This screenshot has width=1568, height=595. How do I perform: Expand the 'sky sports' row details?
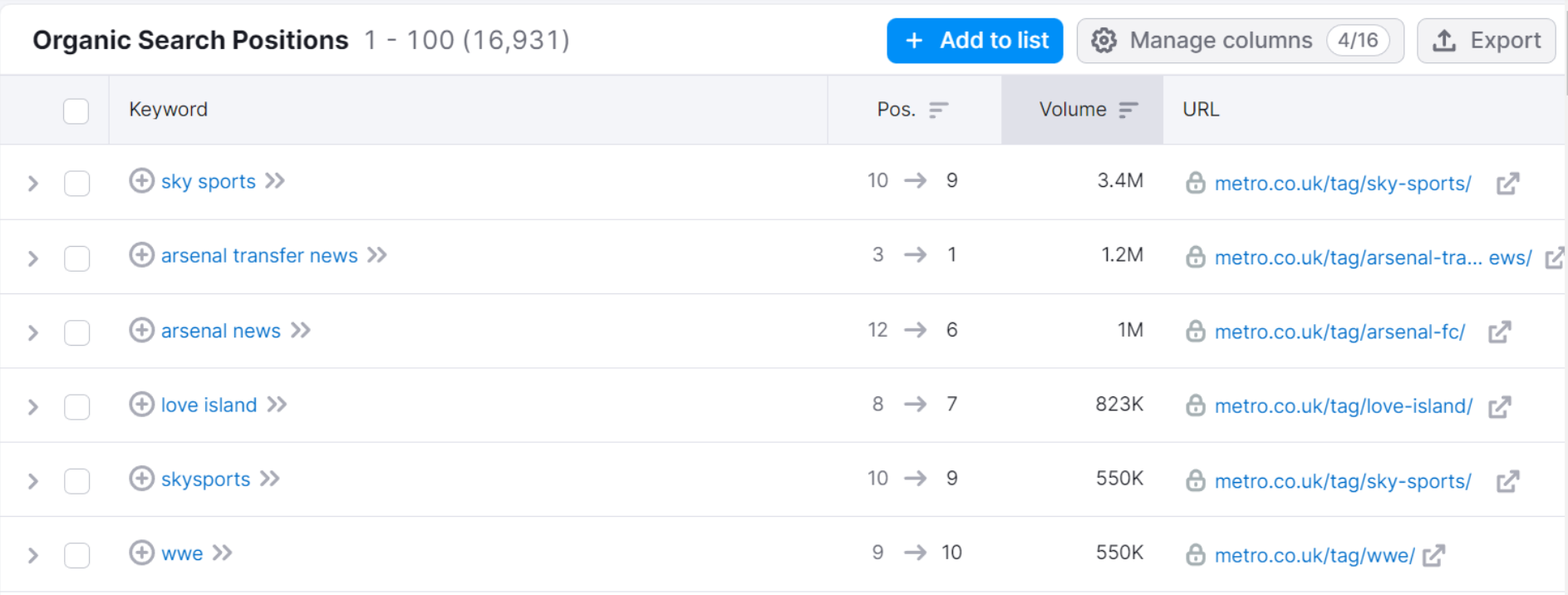click(x=33, y=183)
